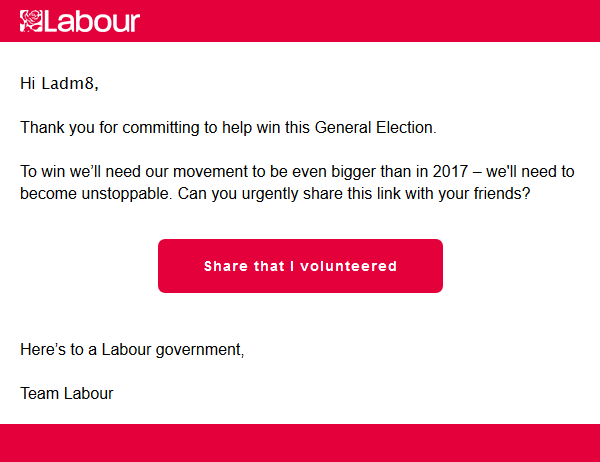Click the Labour rose logo icon
This screenshot has width=600, height=462.
31,21
